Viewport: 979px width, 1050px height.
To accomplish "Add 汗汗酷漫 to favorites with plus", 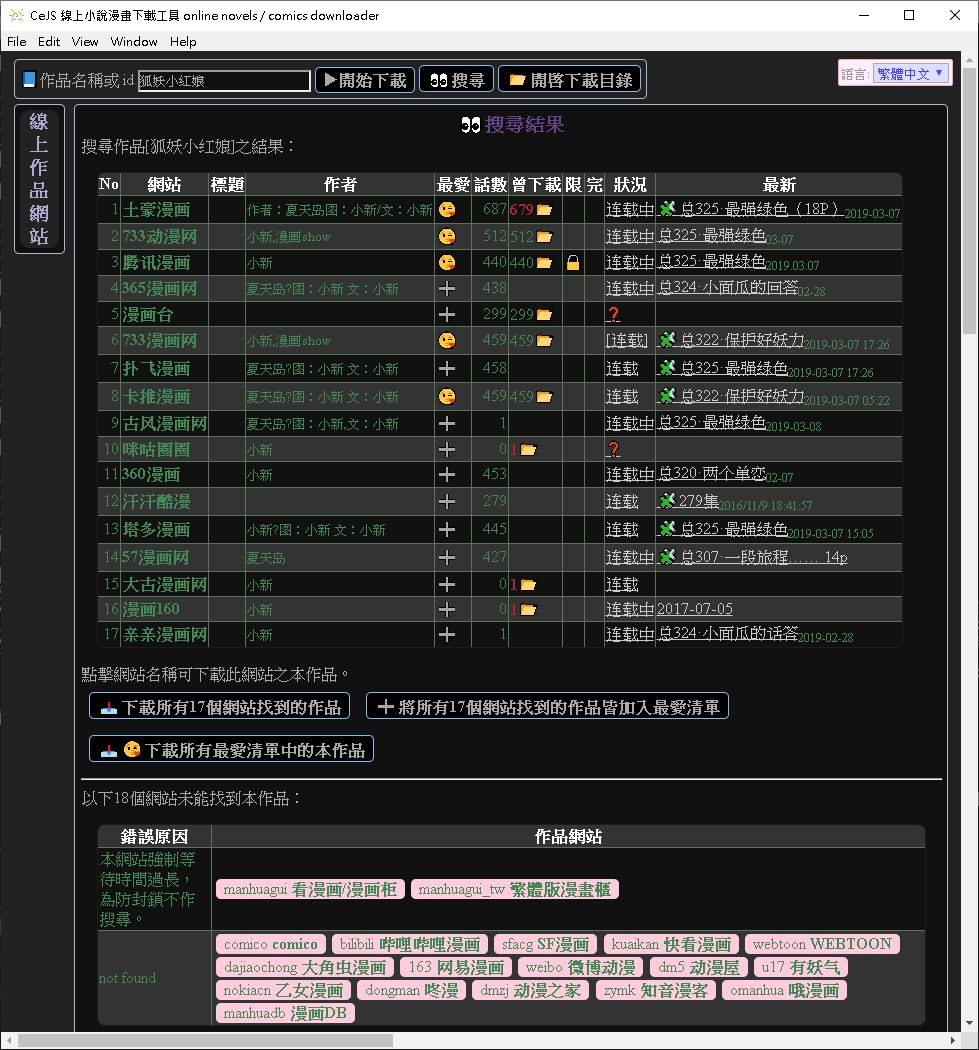I will [x=447, y=502].
